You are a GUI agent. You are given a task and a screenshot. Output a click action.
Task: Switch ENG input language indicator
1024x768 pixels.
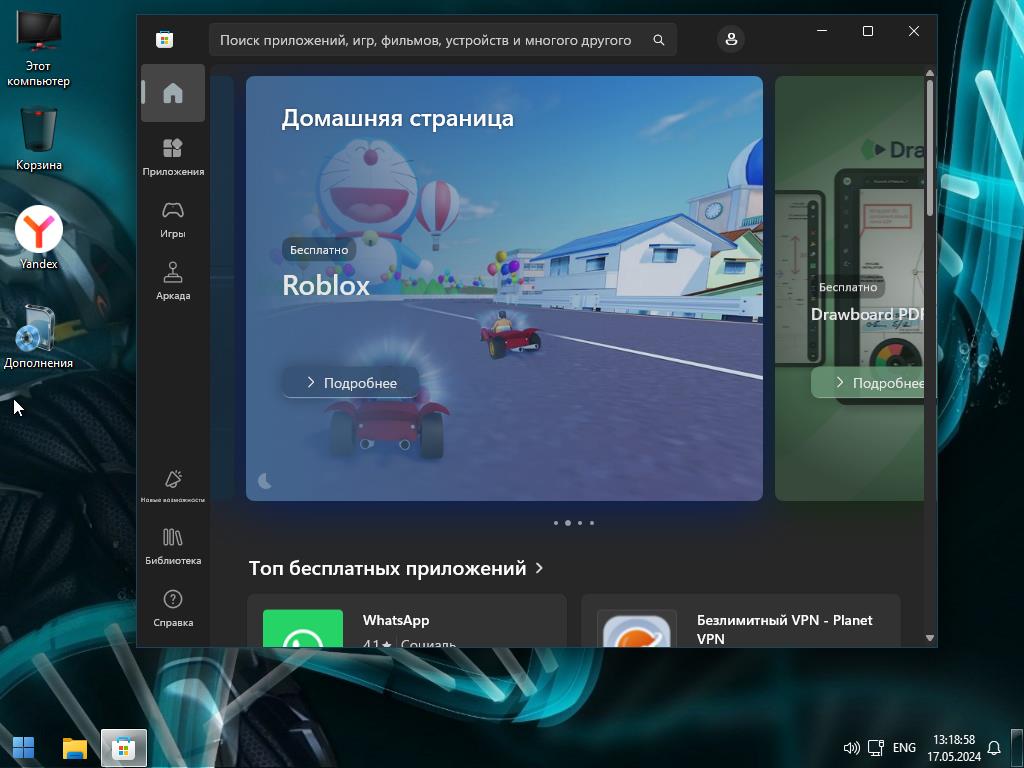tap(904, 747)
